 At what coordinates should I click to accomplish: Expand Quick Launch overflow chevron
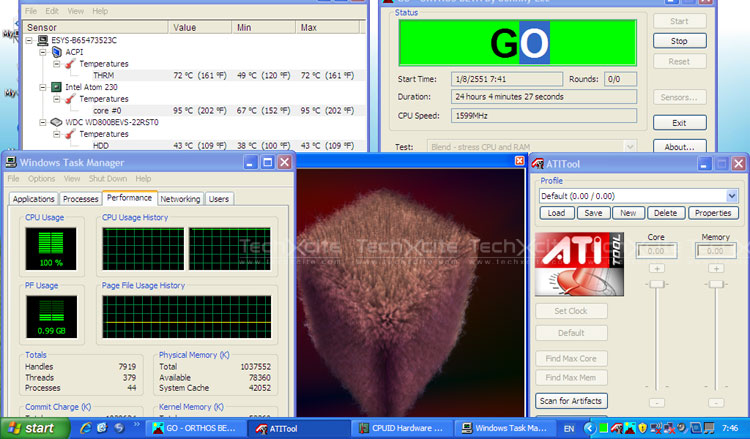[137, 424]
